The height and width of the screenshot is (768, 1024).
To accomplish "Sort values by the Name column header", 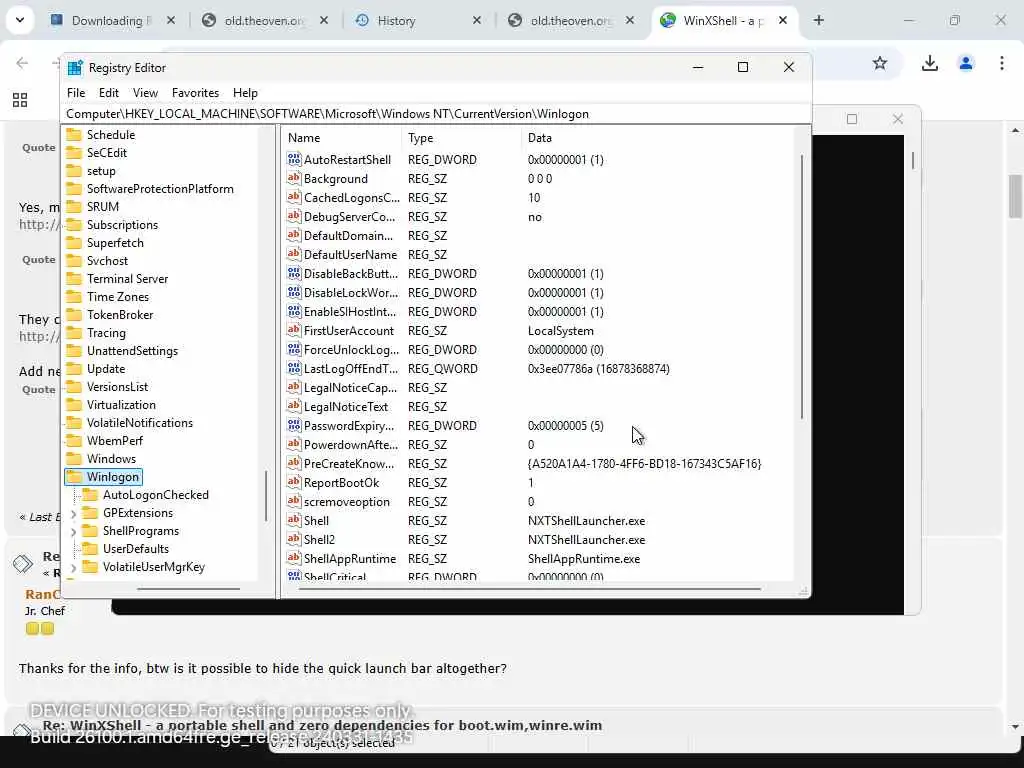I will [x=342, y=138].
